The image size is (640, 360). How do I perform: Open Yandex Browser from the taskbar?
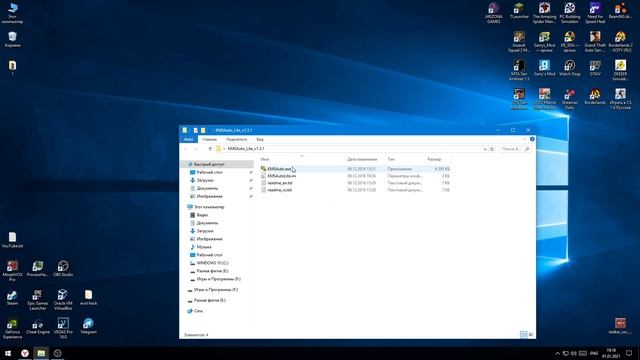tap(25, 353)
